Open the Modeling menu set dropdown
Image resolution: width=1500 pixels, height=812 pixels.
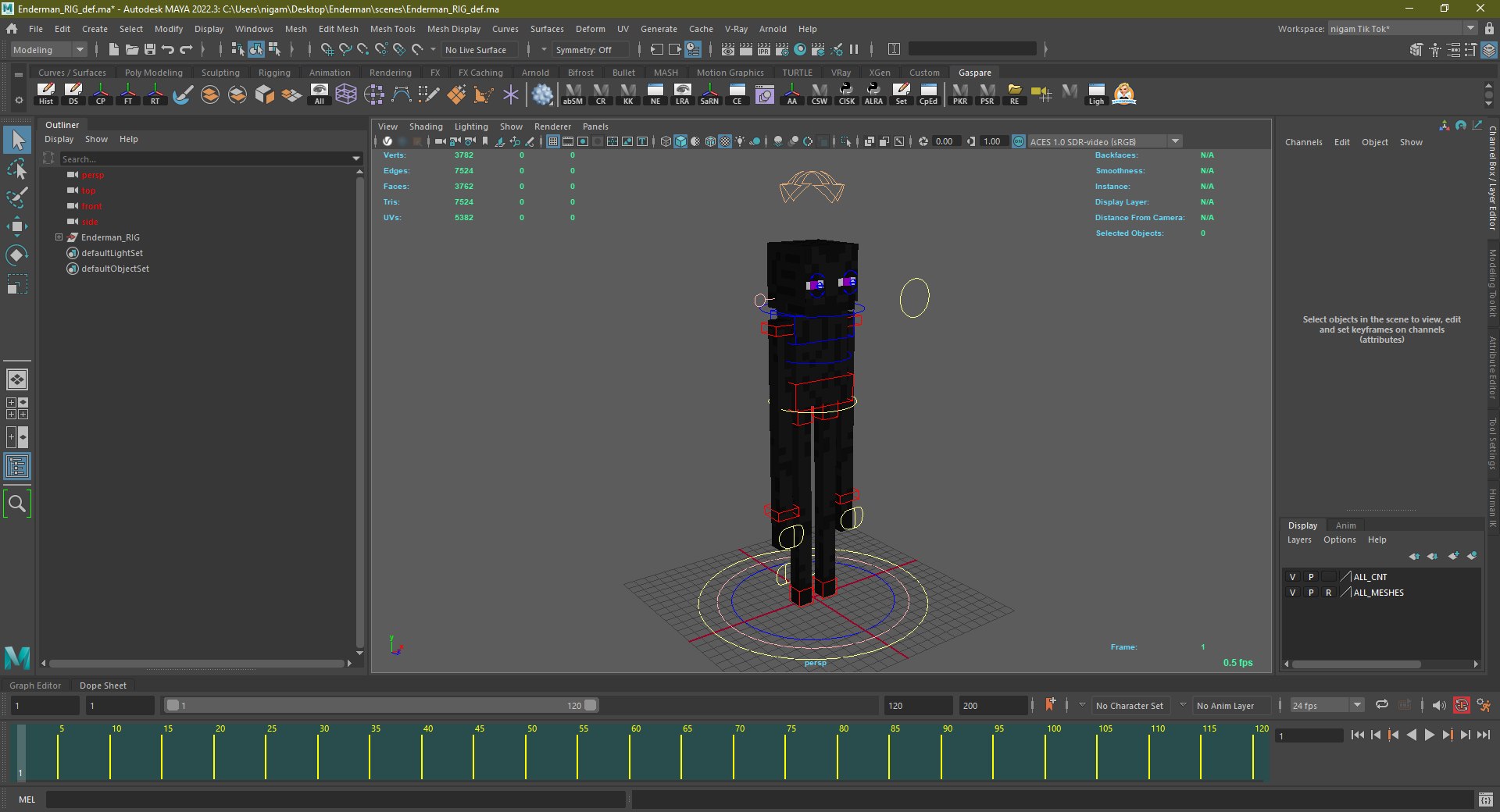coord(48,49)
